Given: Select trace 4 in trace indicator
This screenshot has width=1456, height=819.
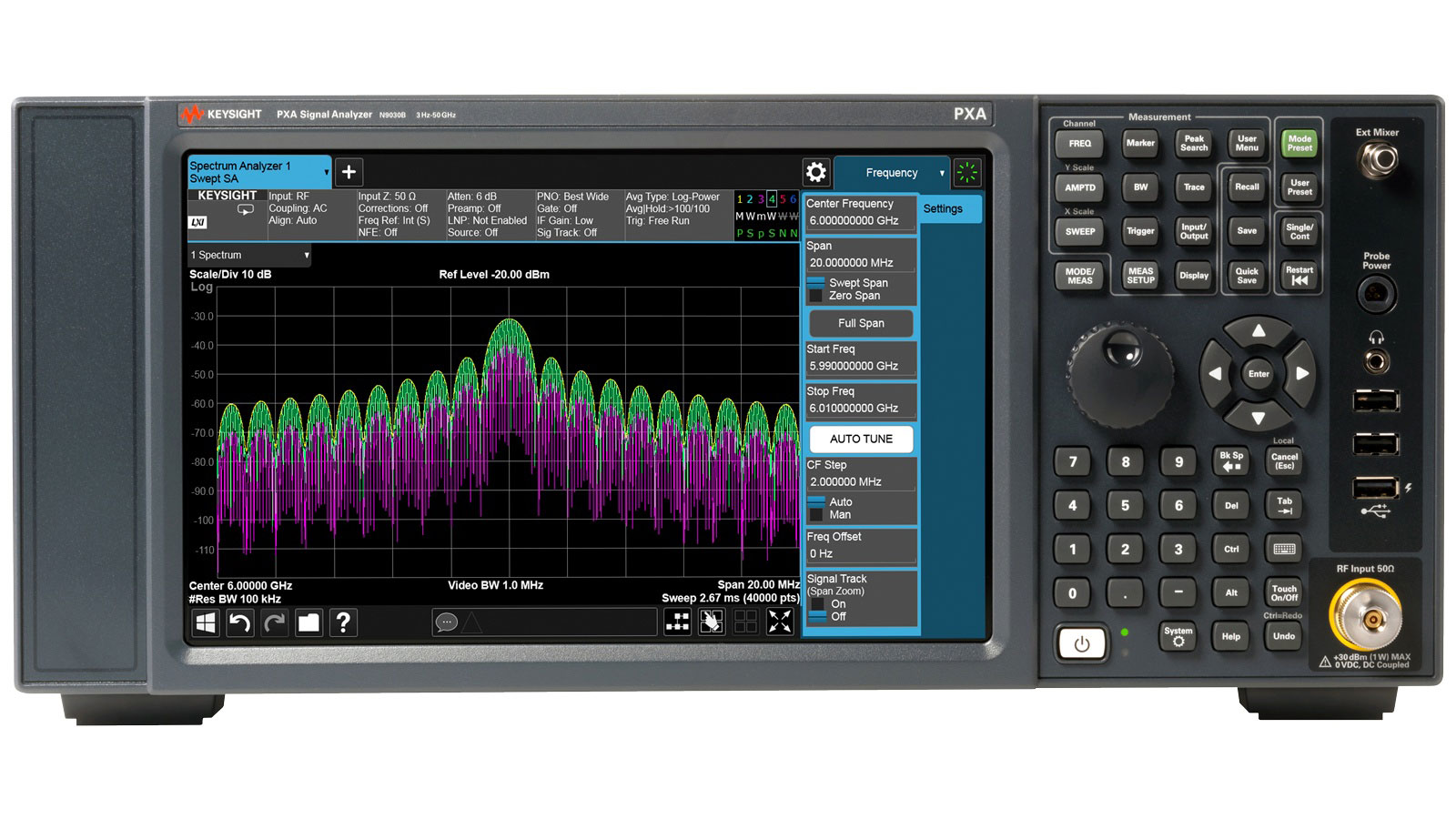Looking at the screenshot, I should pyautogui.click(x=772, y=199).
